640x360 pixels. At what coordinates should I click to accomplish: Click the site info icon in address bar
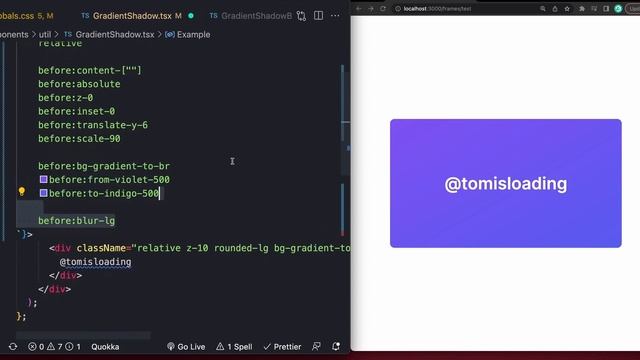click(398, 9)
